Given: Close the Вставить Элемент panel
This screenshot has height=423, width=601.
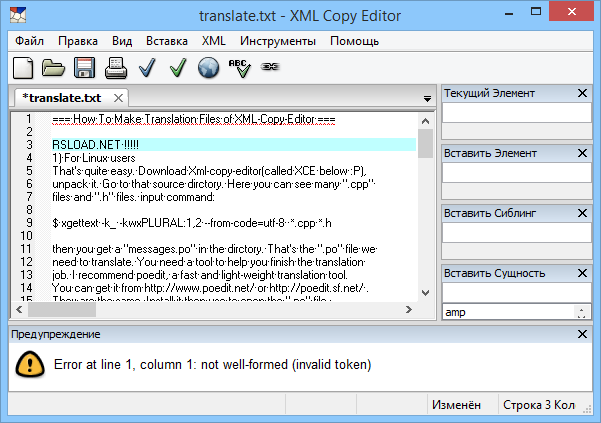Looking at the screenshot, I should coord(582,153).
